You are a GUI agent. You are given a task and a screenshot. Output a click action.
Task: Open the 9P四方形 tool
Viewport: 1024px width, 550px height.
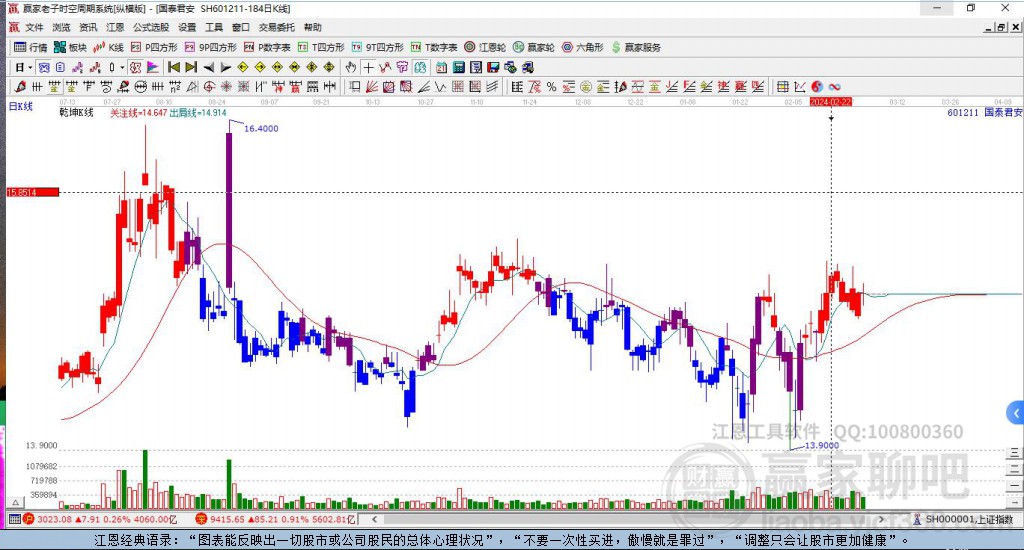pos(210,47)
